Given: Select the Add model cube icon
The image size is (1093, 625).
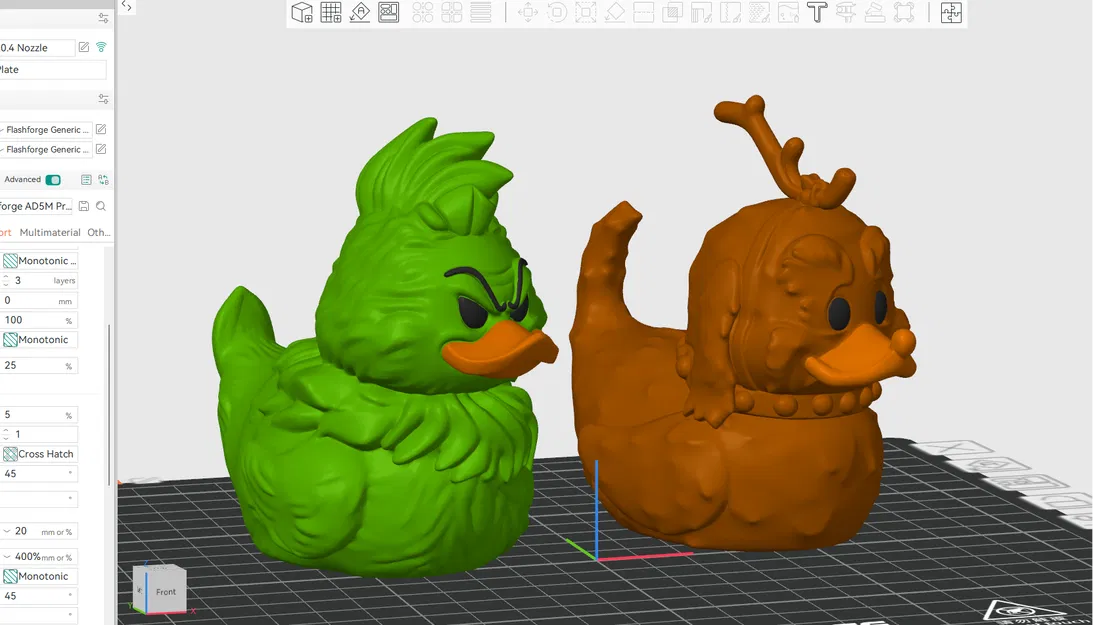Looking at the screenshot, I should coord(301,12).
